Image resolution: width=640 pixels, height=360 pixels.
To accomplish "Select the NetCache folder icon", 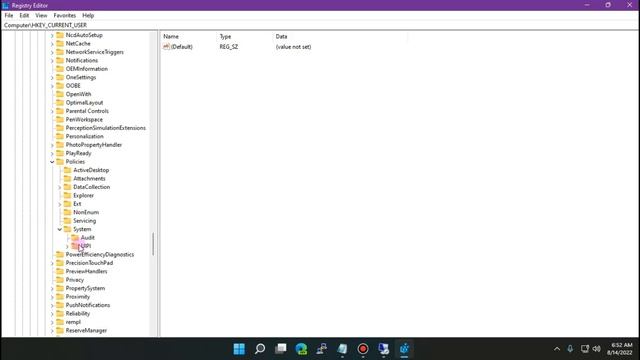I will point(60,43).
